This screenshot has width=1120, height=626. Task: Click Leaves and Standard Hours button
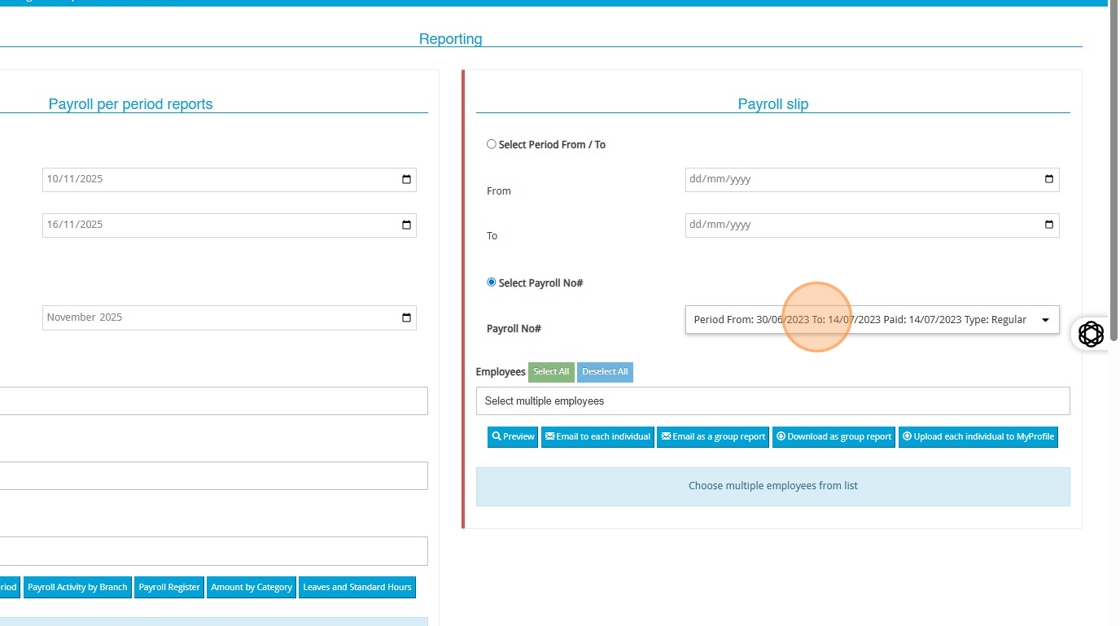pyautogui.click(x=357, y=587)
